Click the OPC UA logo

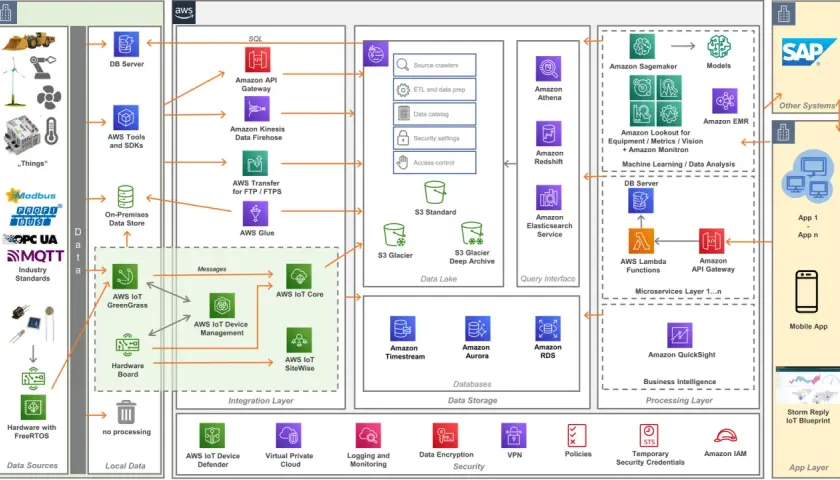click(x=31, y=239)
